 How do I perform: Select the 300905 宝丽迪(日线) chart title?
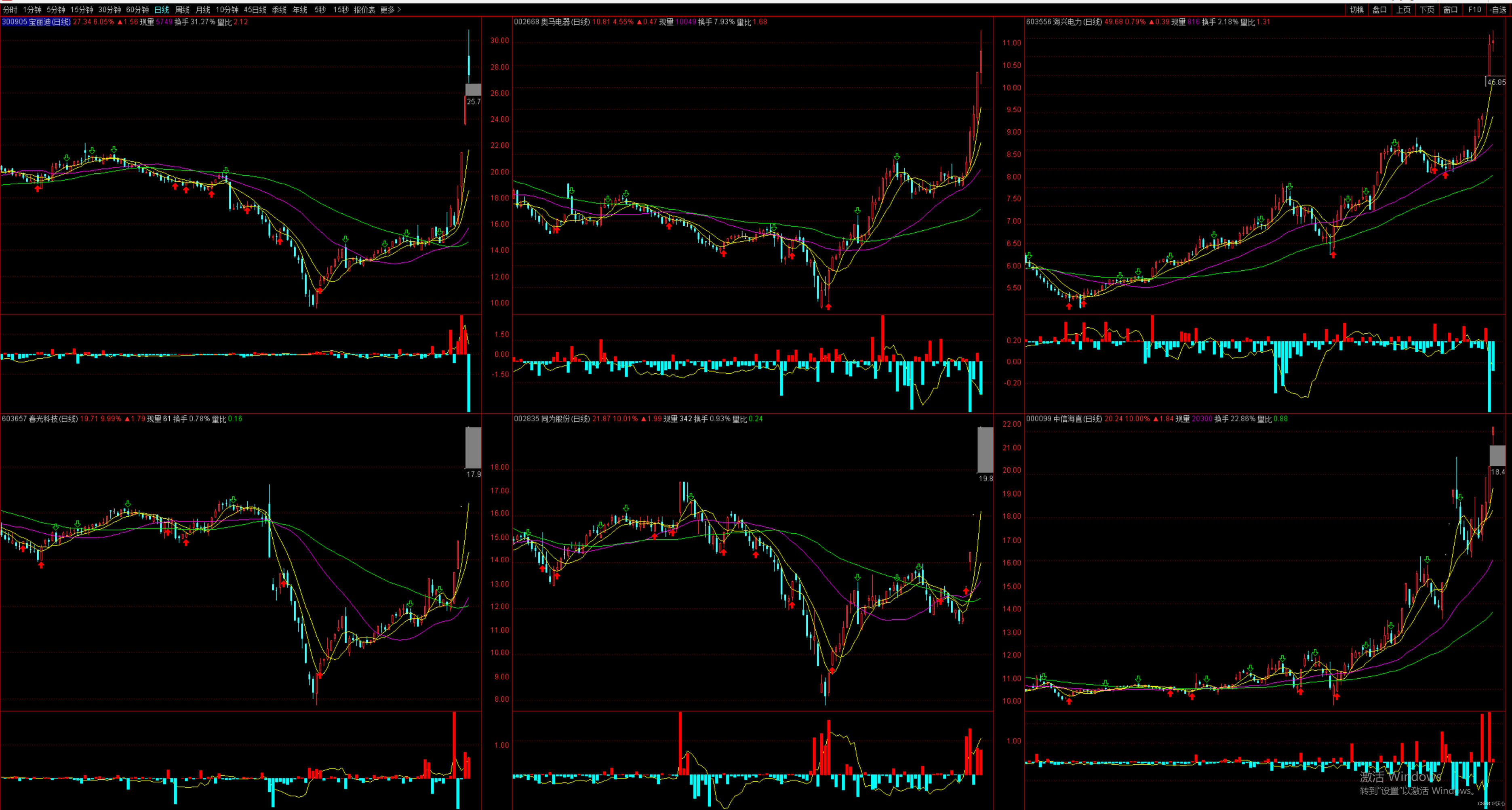(x=36, y=22)
